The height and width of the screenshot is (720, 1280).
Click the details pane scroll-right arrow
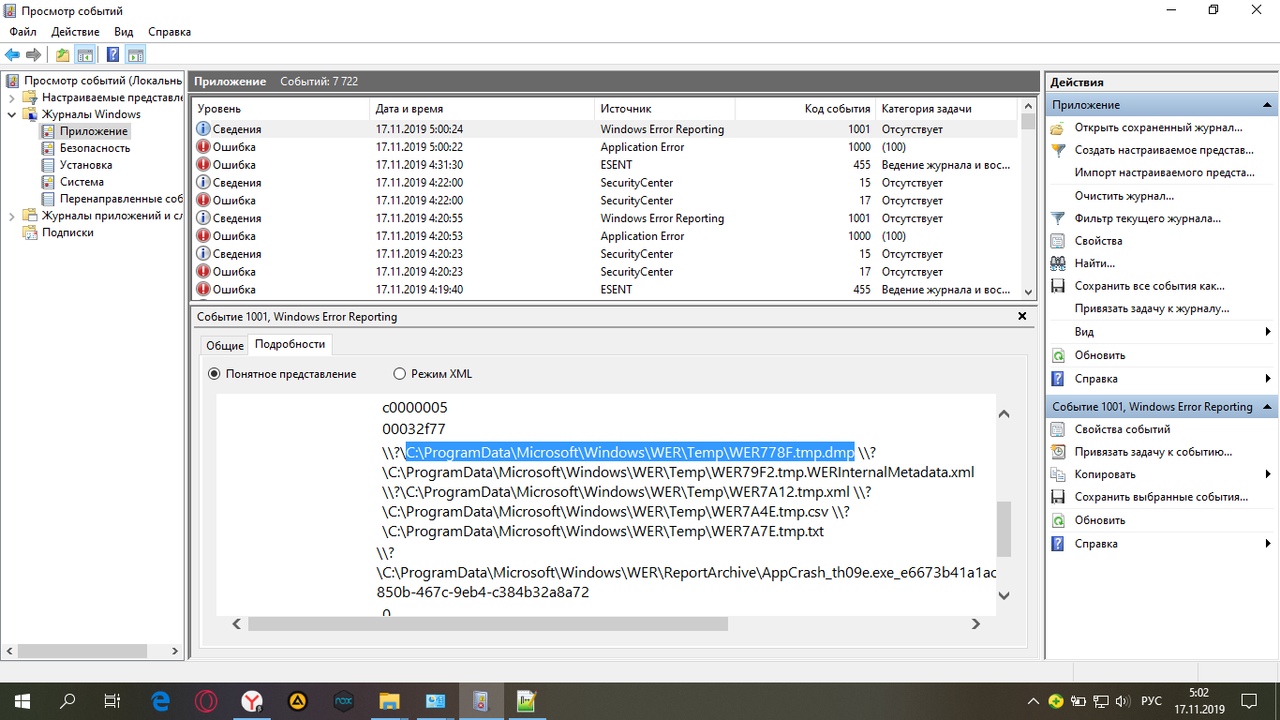[x=976, y=624]
